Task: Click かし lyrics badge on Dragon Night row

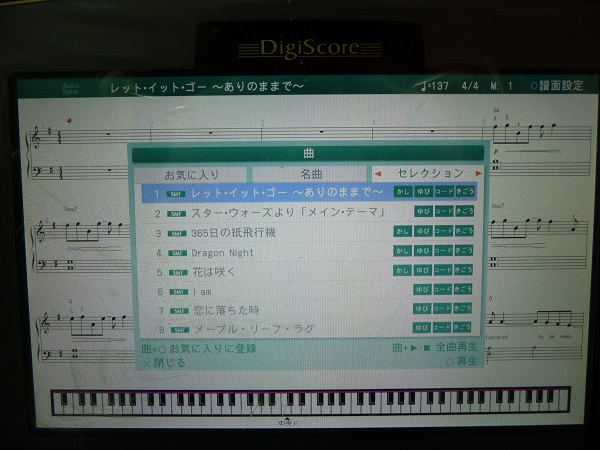Action: pyautogui.click(x=402, y=252)
